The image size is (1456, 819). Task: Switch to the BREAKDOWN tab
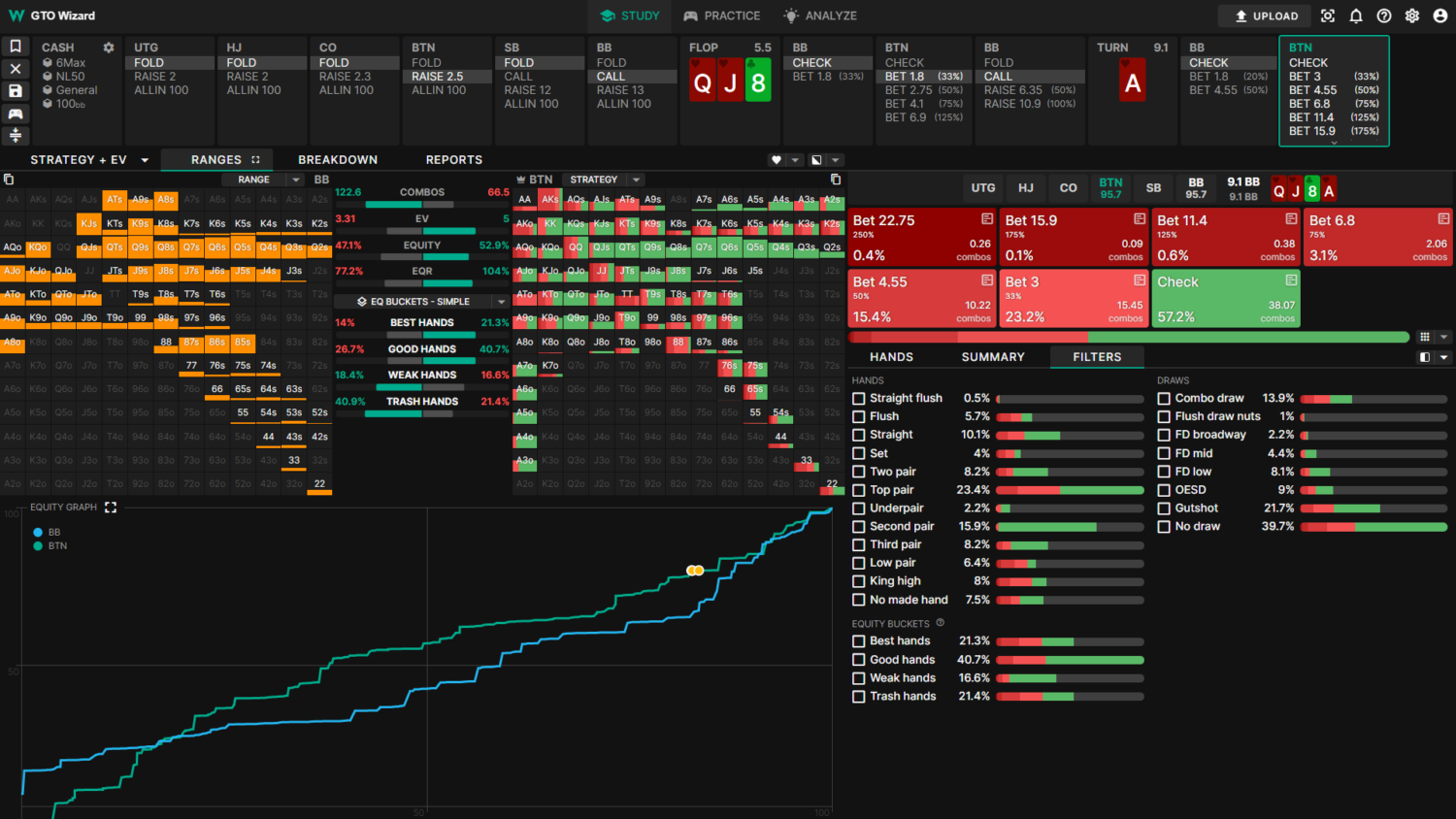(337, 160)
